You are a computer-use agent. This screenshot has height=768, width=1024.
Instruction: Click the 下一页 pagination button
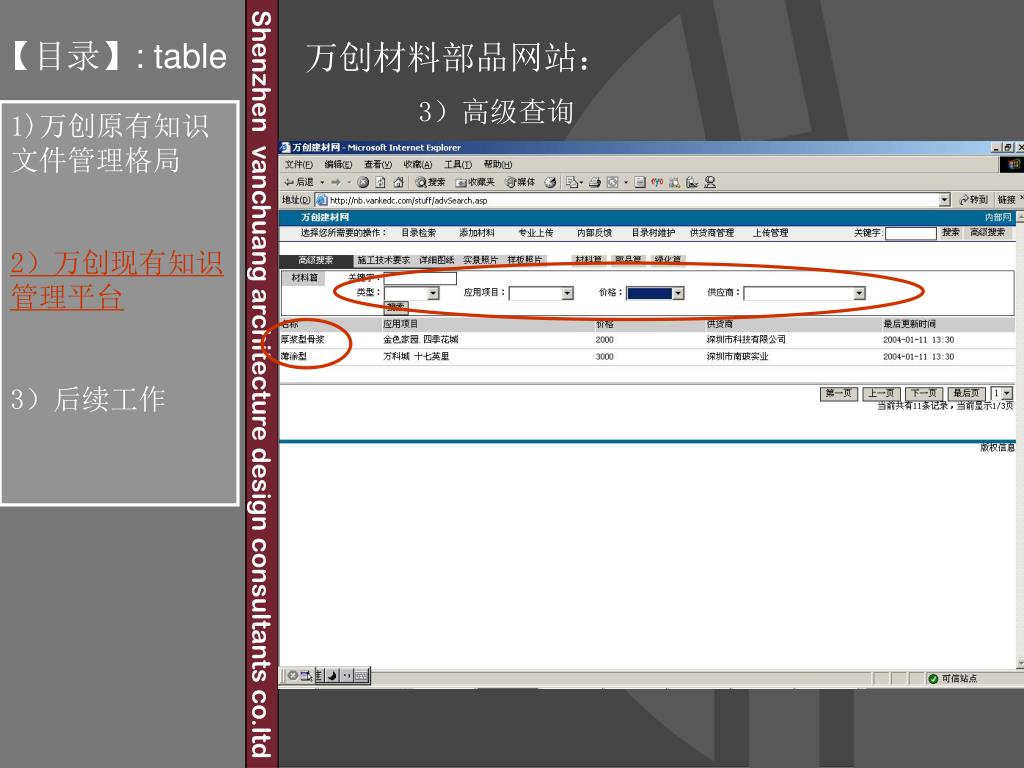(x=923, y=393)
